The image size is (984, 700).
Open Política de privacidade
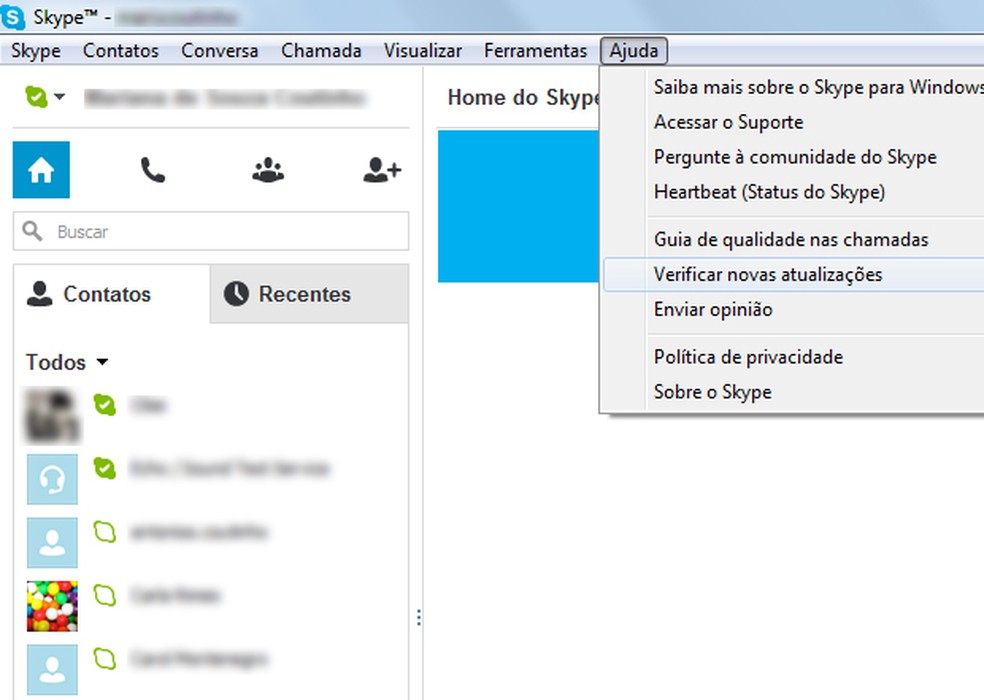coord(794,357)
